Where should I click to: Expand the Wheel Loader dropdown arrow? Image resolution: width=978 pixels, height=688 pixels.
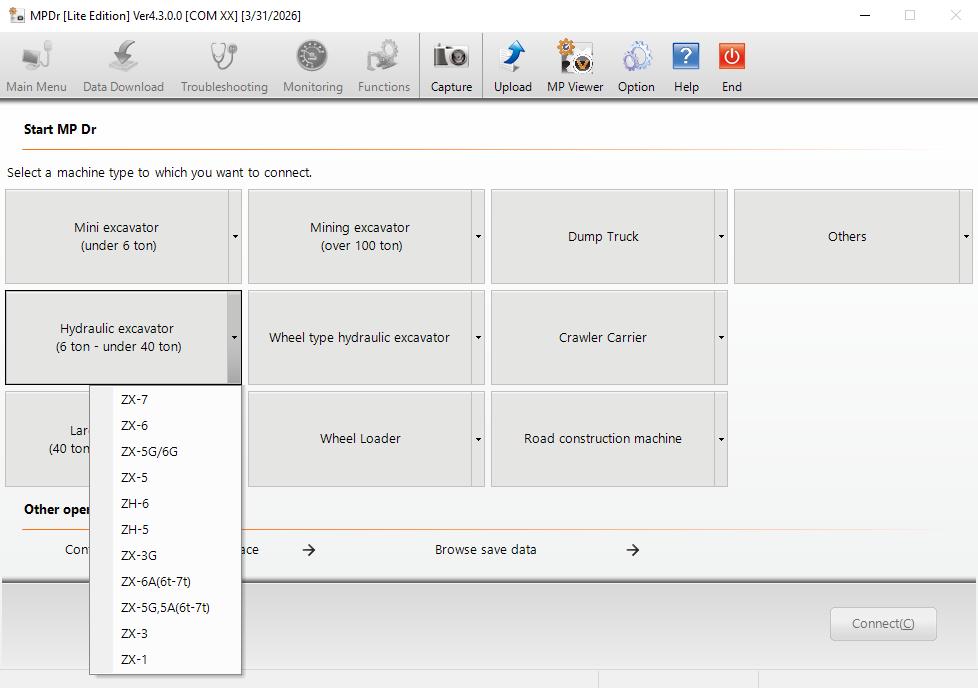(x=478, y=439)
